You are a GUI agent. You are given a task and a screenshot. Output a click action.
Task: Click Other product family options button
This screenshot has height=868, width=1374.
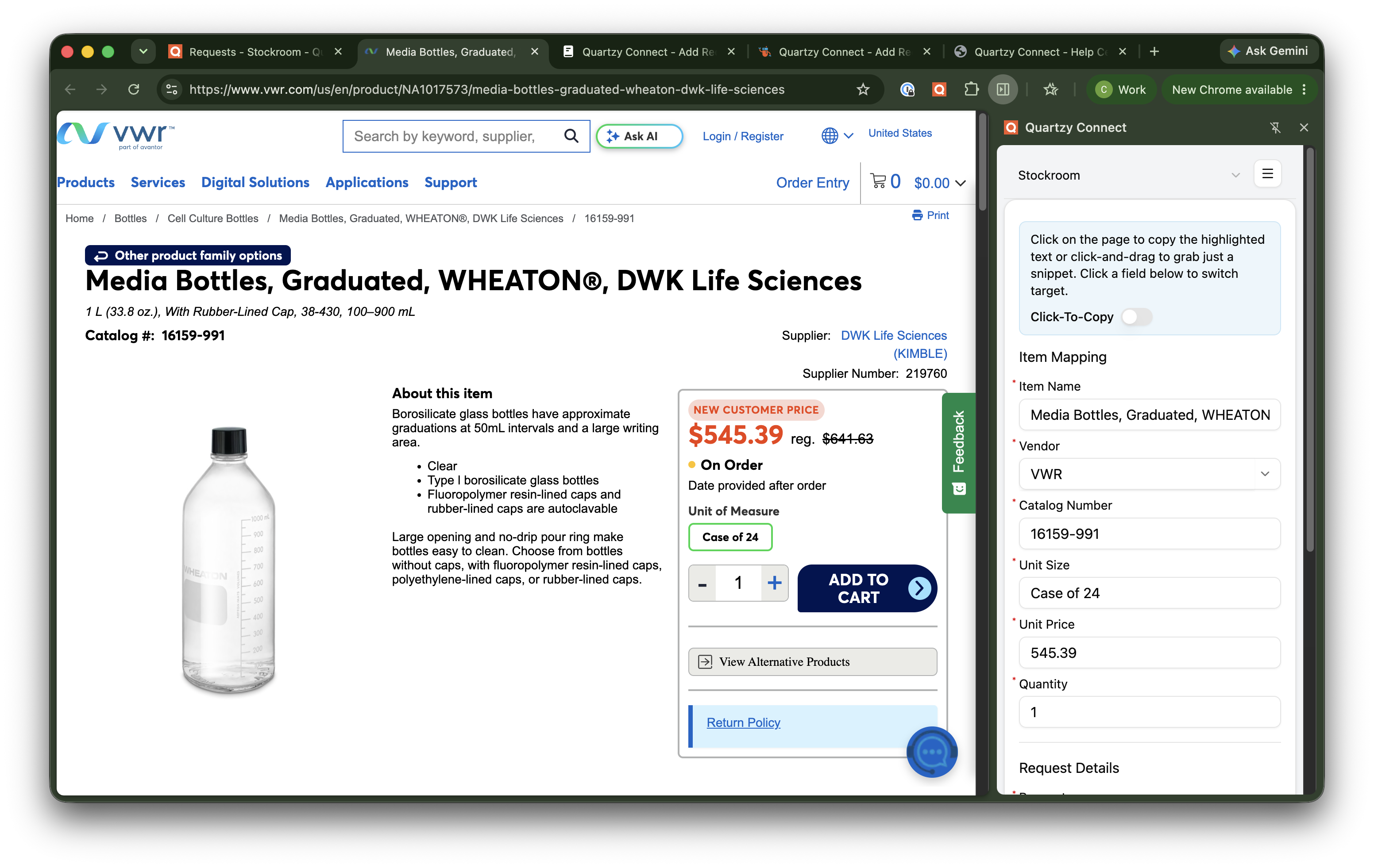(188, 256)
